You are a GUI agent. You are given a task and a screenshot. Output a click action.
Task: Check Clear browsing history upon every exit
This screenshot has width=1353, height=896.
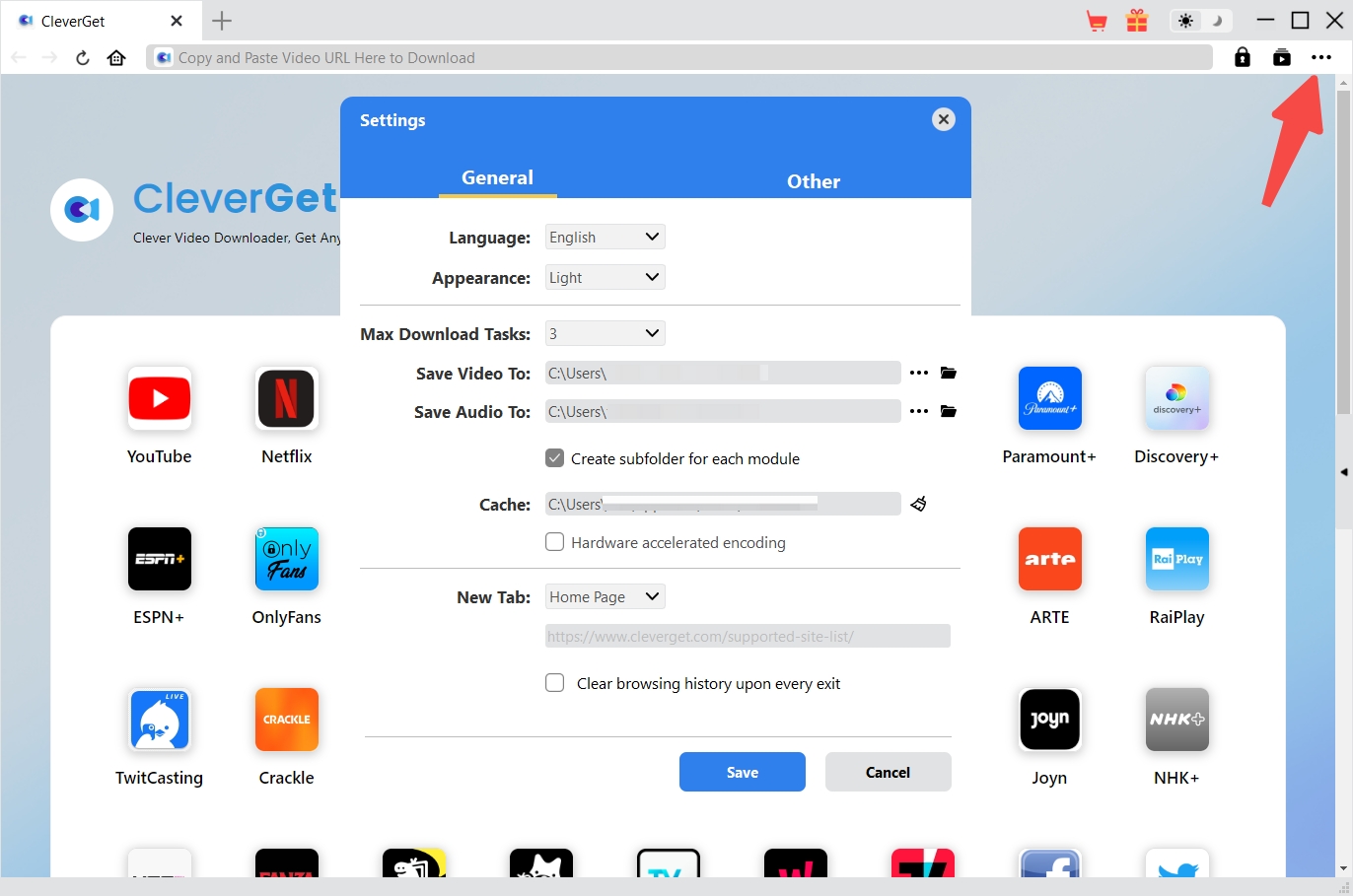(555, 683)
